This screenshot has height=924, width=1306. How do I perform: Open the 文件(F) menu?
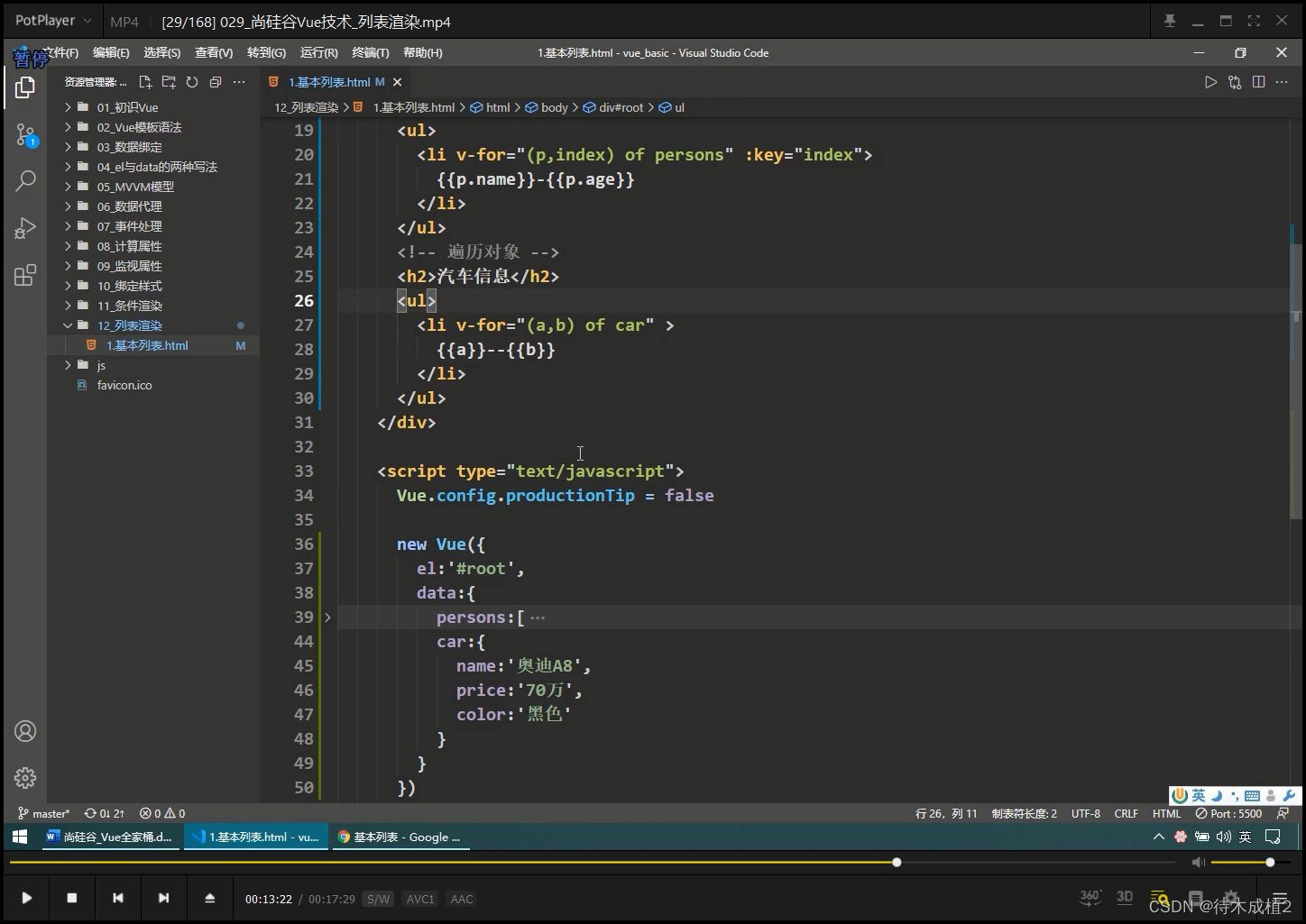[x=60, y=53]
